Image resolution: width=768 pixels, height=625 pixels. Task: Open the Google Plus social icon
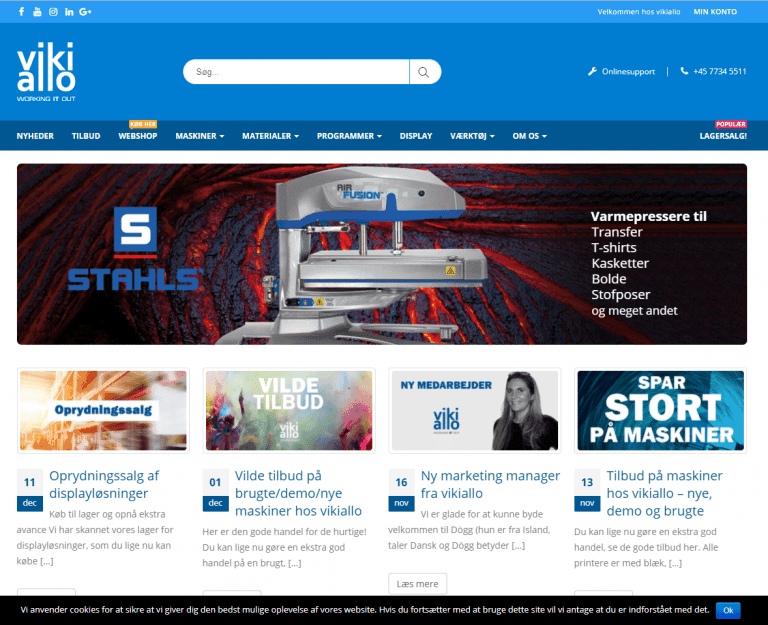[85, 12]
